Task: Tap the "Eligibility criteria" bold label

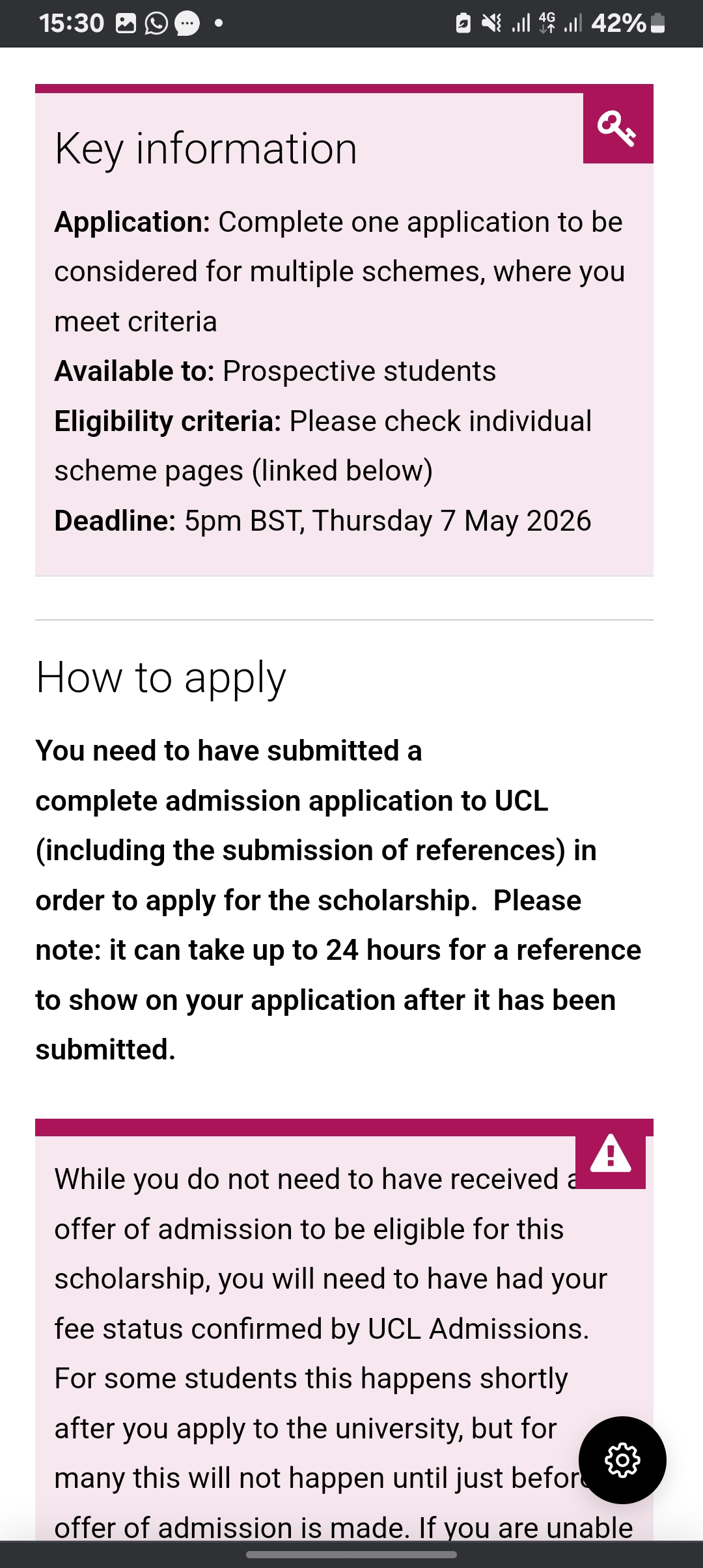Action: pyautogui.click(x=167, y=421)
